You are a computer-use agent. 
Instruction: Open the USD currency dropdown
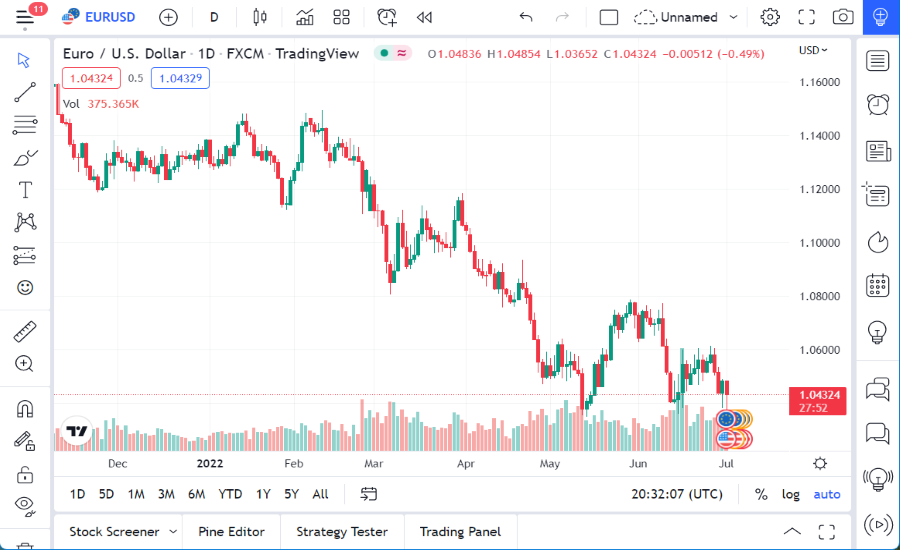pos(813,50)
